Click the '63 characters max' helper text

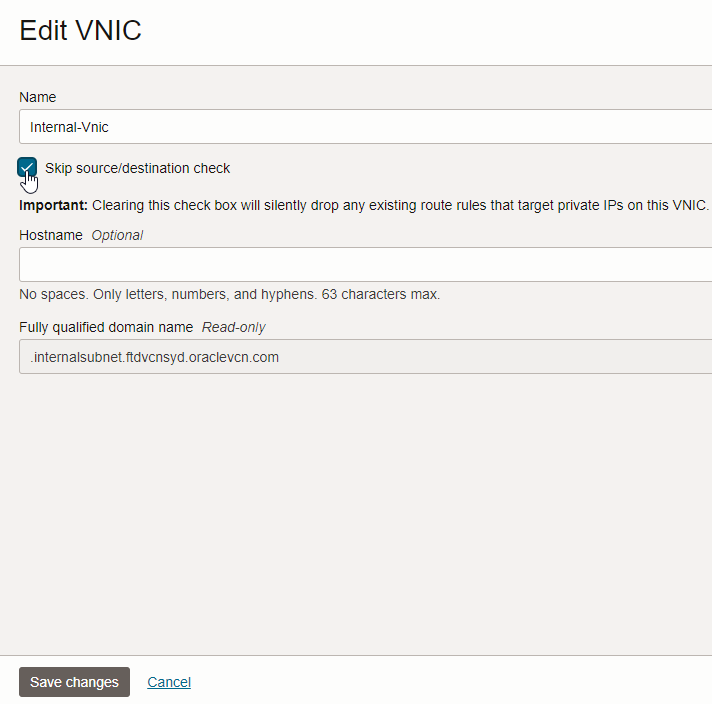(381, 294)
